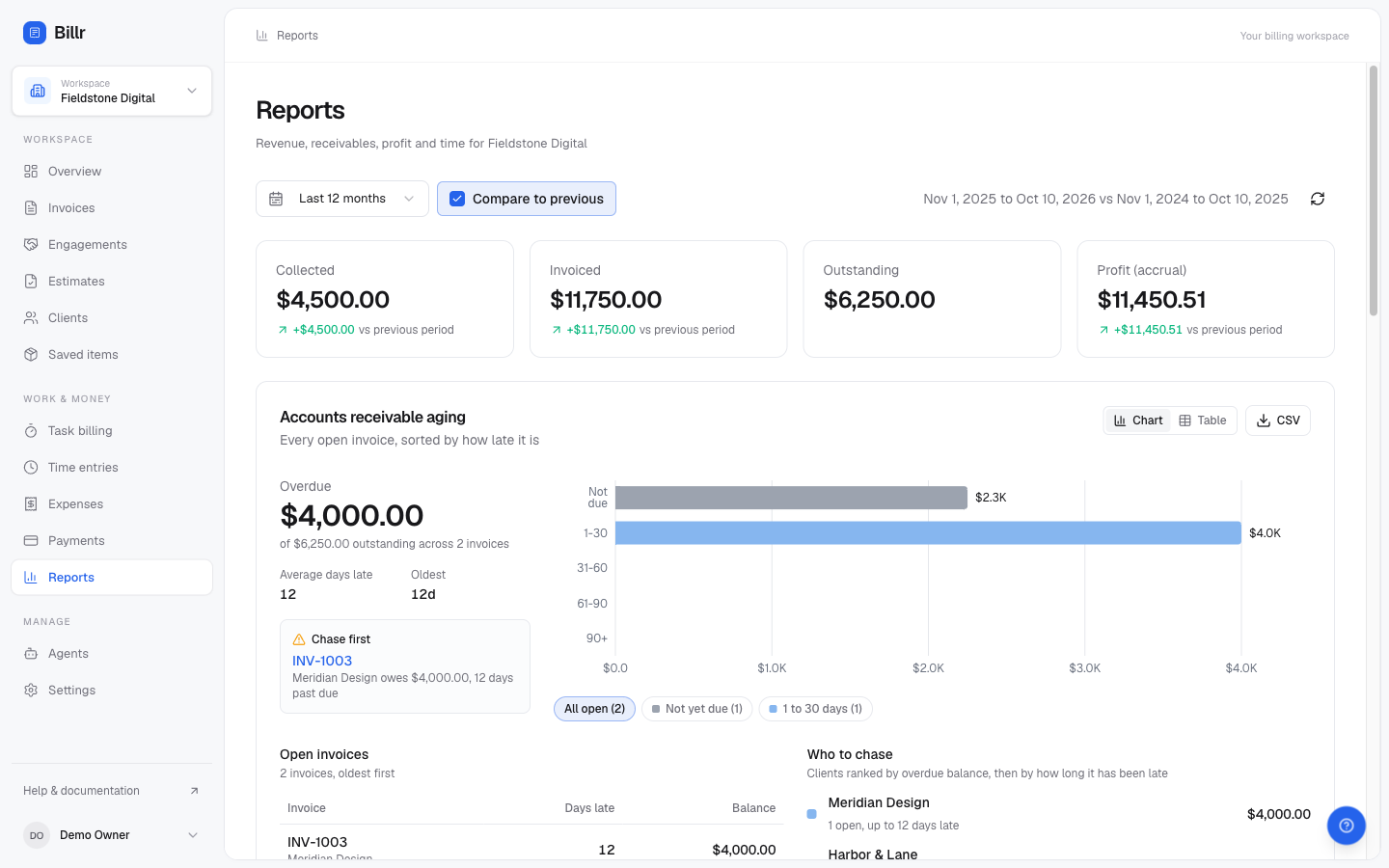The height and width of the screenshot is (868, 1389).
Task: Open Agents in the sidebar
Action: pyautogui.click(x=112, y=654)
